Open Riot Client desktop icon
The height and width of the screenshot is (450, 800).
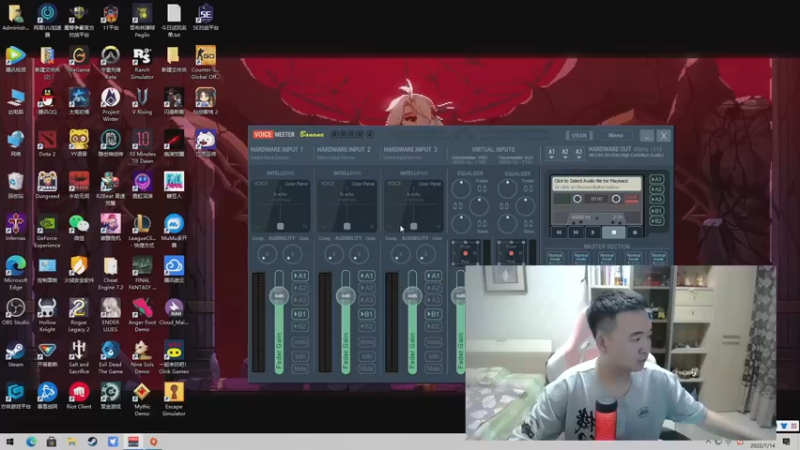pos(79,396)
